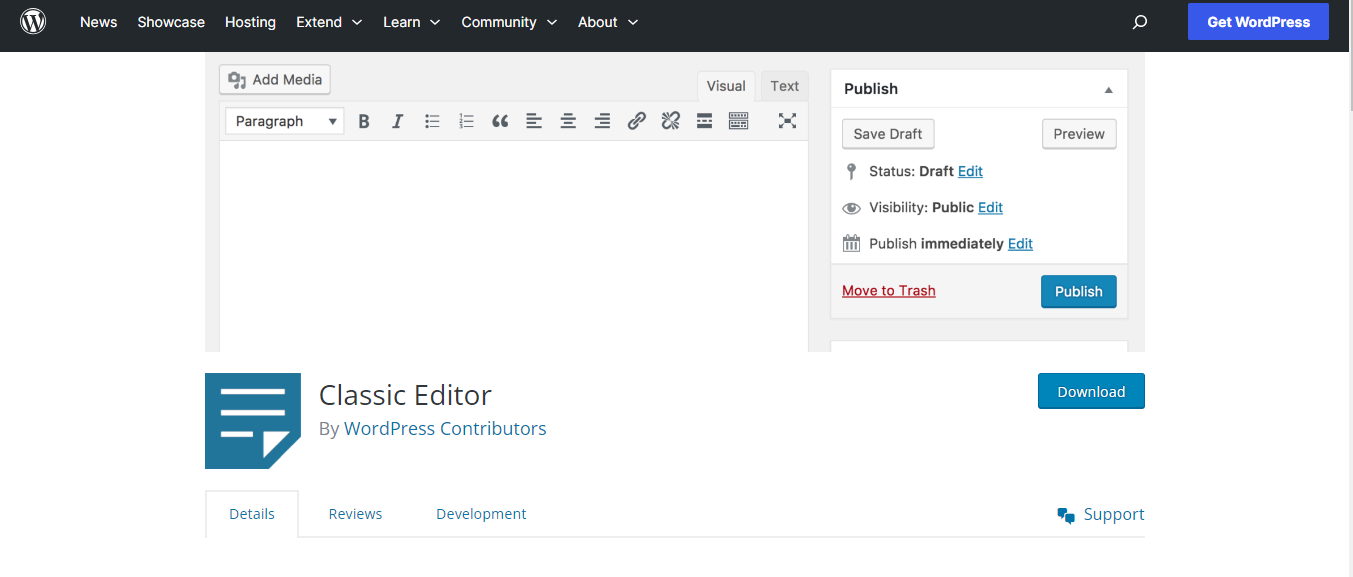Enable distraction-free fullscreen mode icon
This screenshot has height=577, width=1353.
pos(787,121)
